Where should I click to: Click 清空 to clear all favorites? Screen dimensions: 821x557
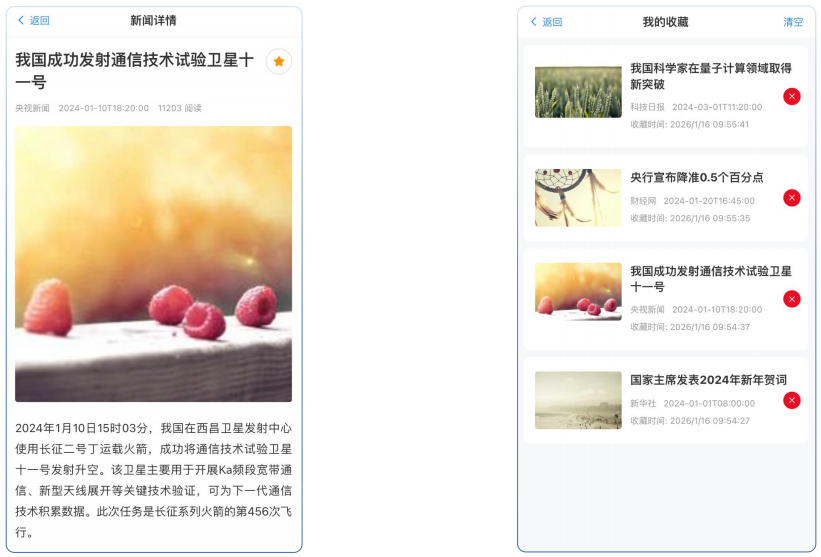(793, 22)
